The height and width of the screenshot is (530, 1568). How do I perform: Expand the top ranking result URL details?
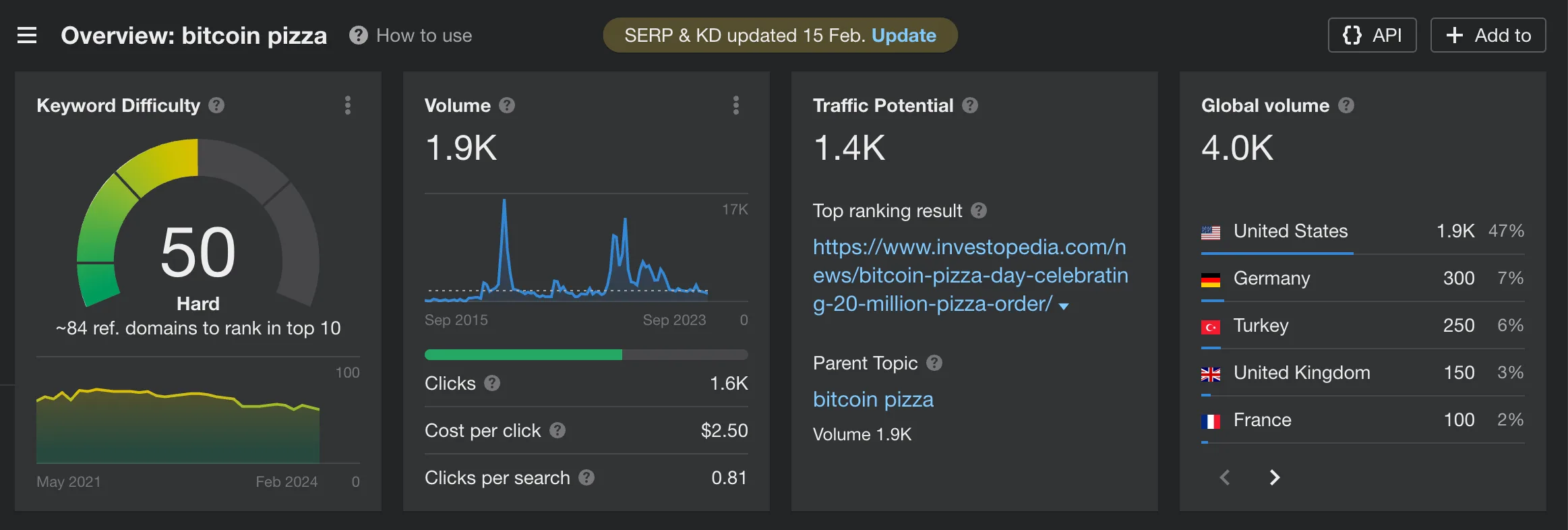(1063, 305)
